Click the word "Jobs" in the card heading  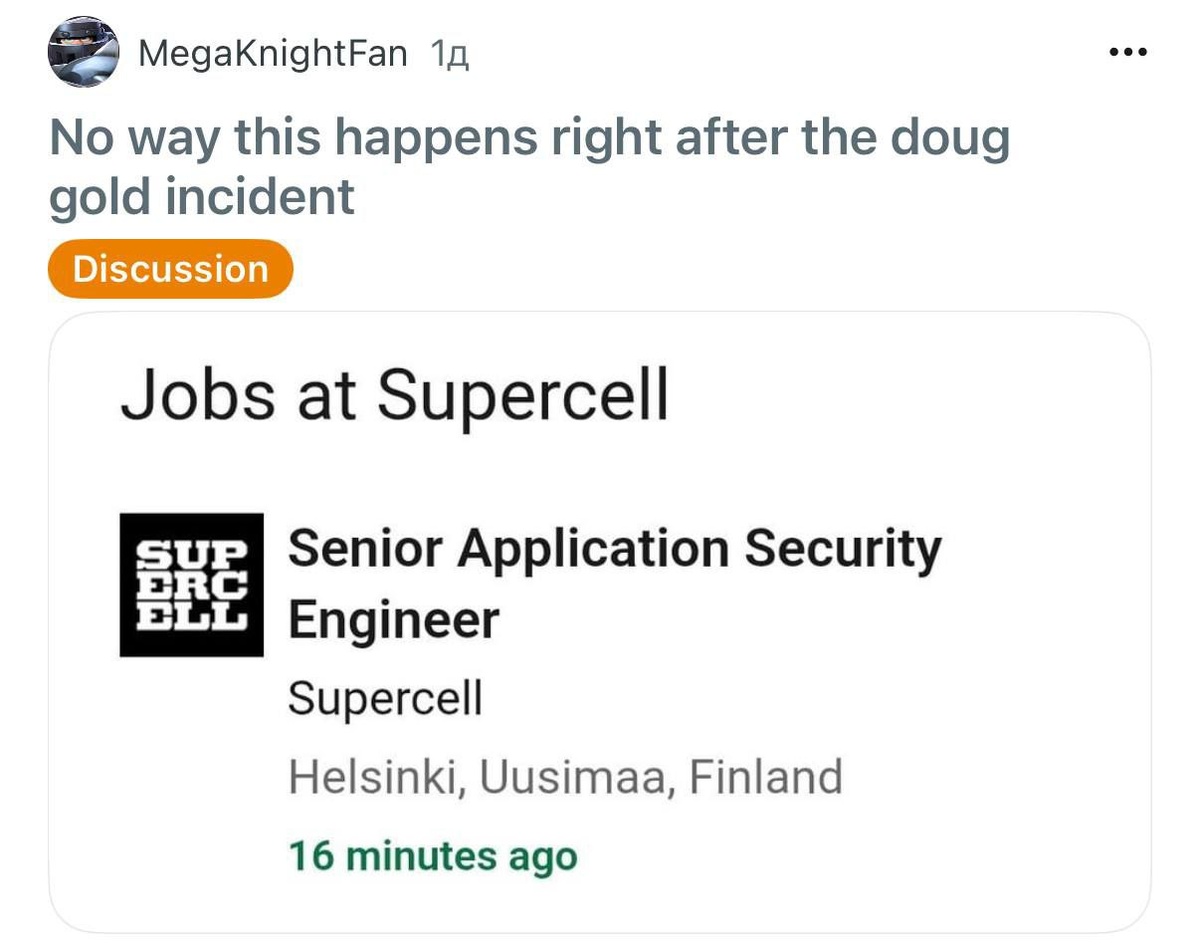tap(197, 395)
